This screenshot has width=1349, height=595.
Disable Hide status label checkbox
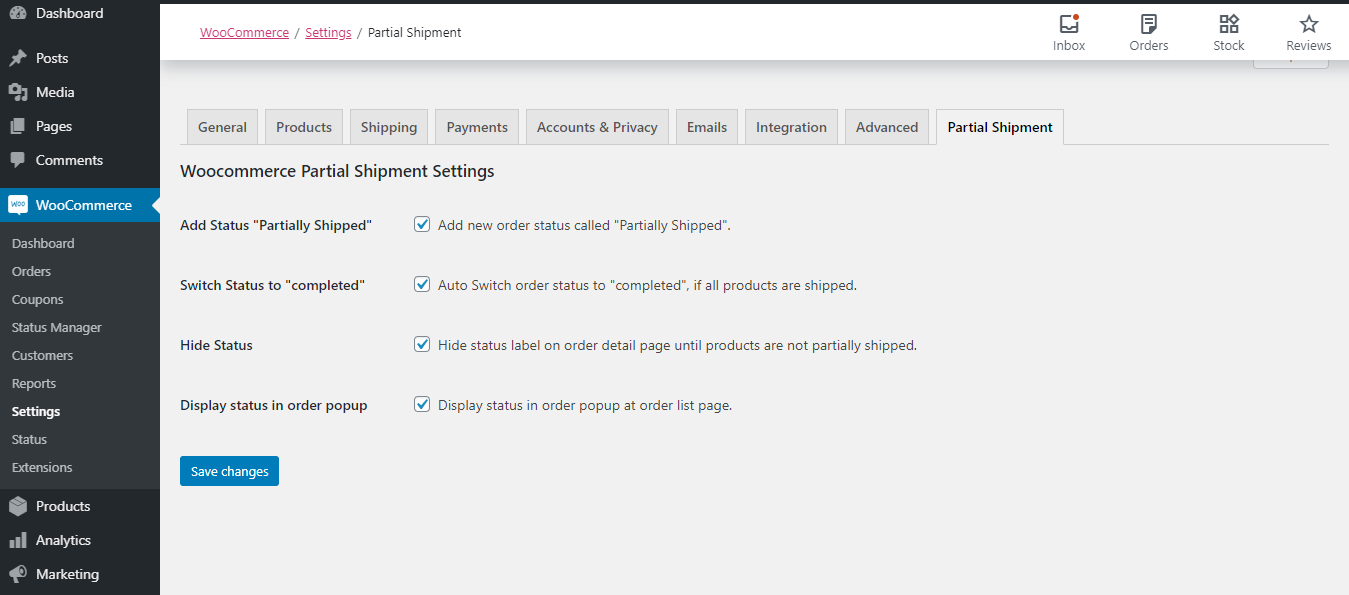(422, 345)
